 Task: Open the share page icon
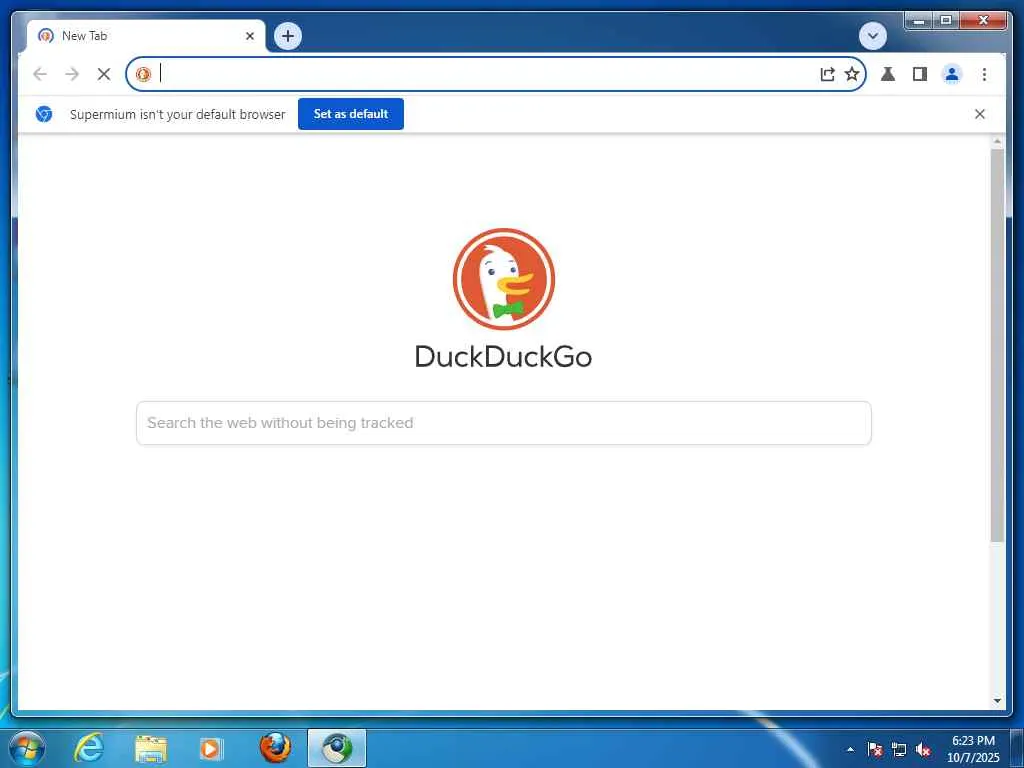tap(827, 74)
